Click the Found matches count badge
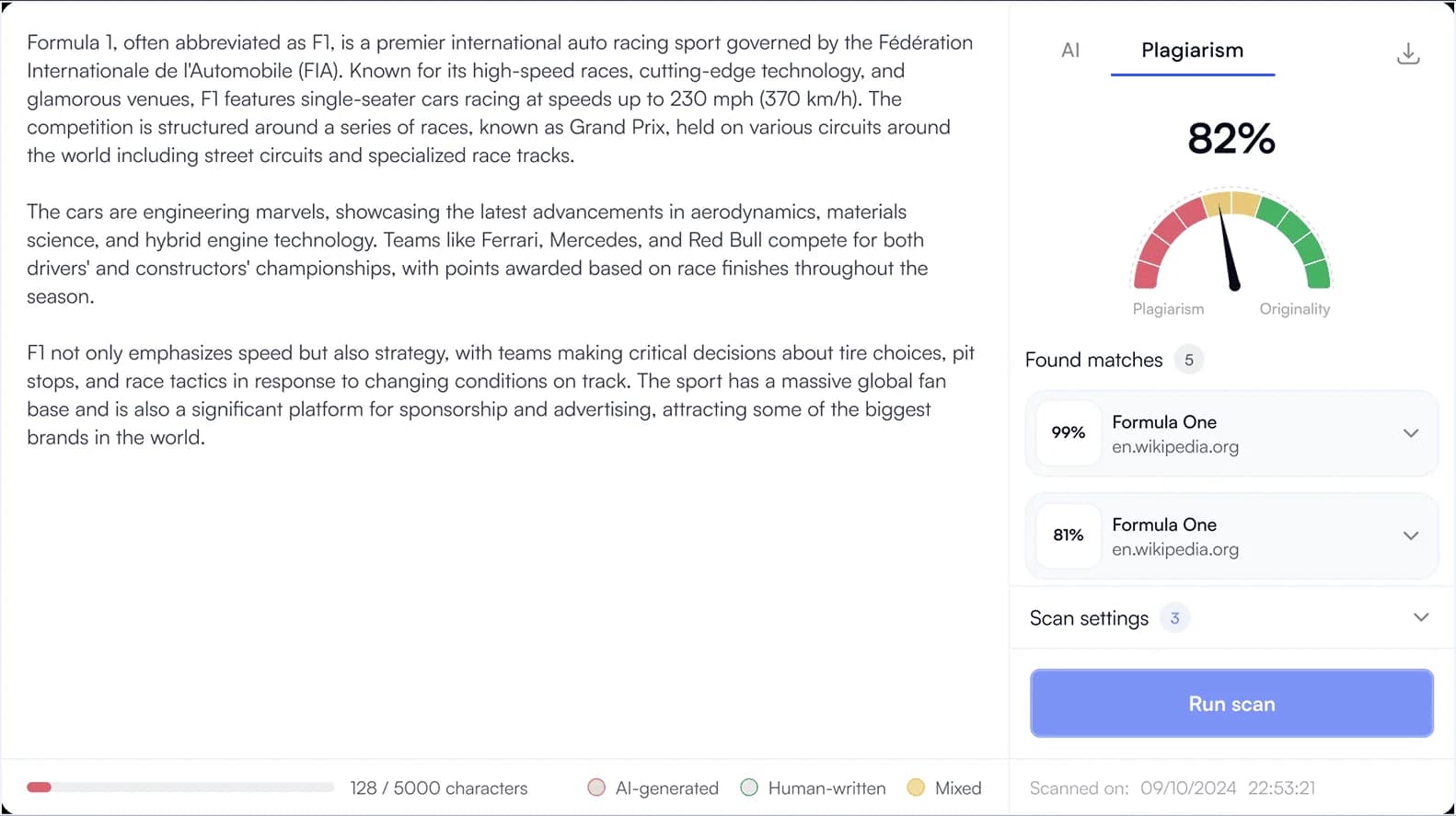Viewport: 1456px width, 816px height. pos(1188,360)
